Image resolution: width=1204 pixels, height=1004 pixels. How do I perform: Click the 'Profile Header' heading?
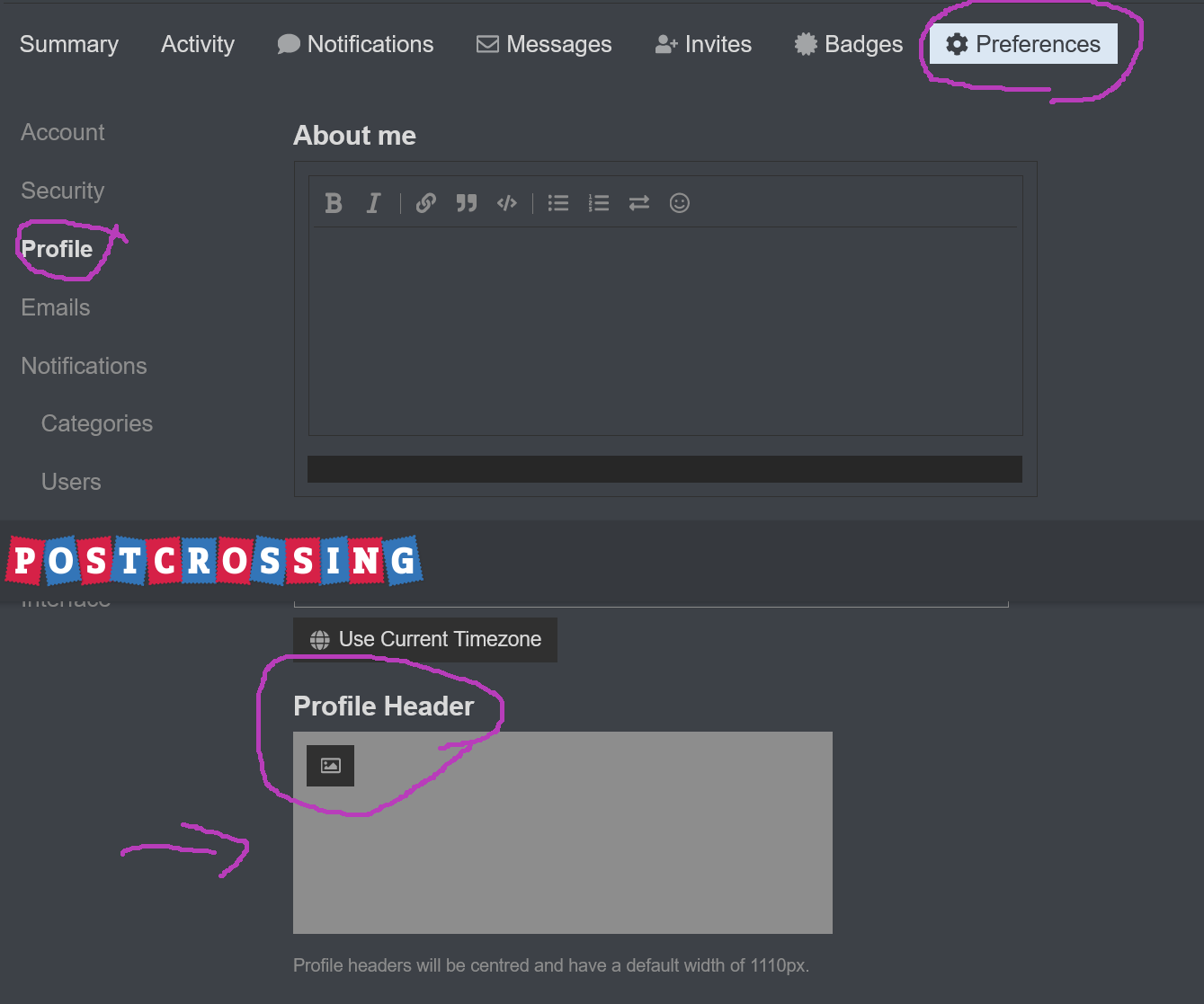pos(383,706)
